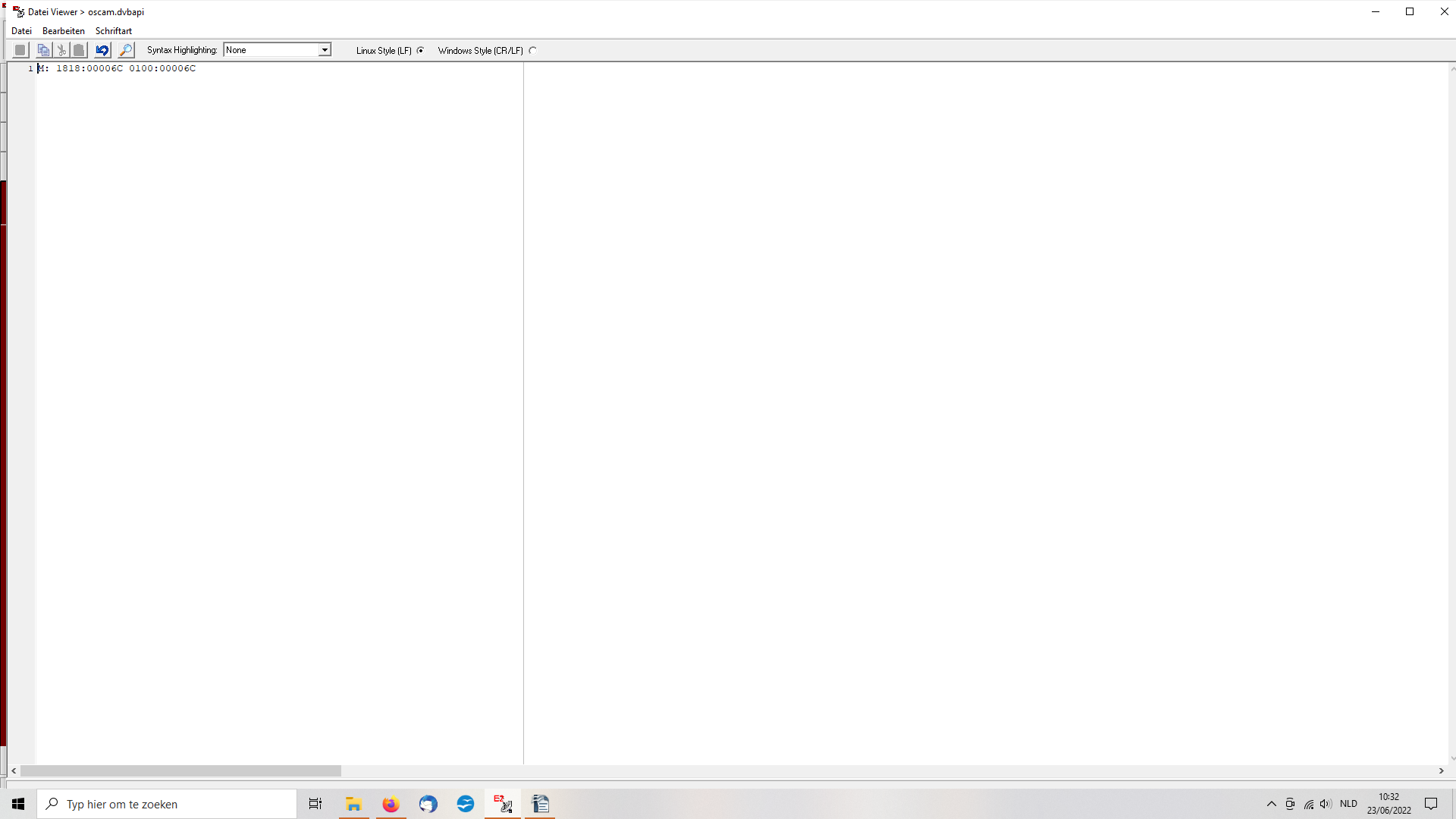Click the taskbar search box

click(167, 804)
